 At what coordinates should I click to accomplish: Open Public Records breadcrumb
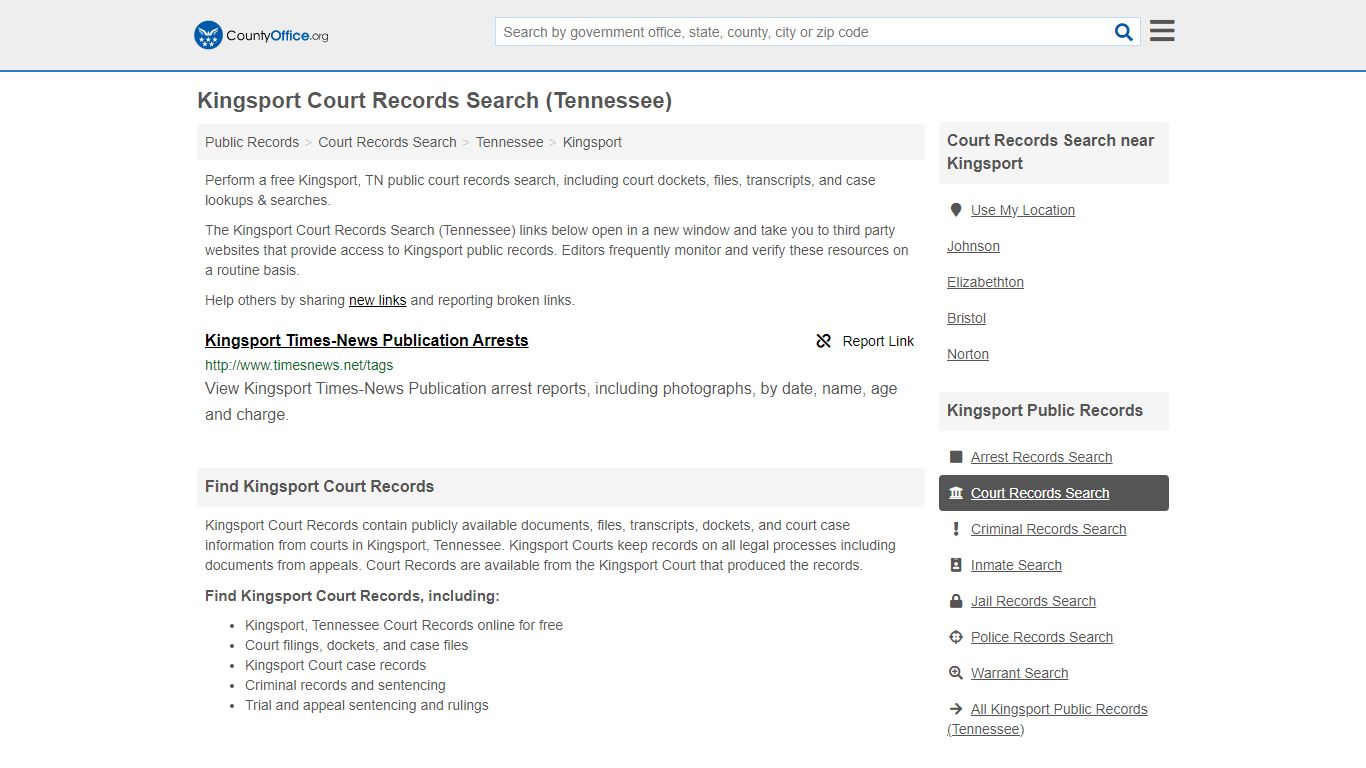(252, 142)
